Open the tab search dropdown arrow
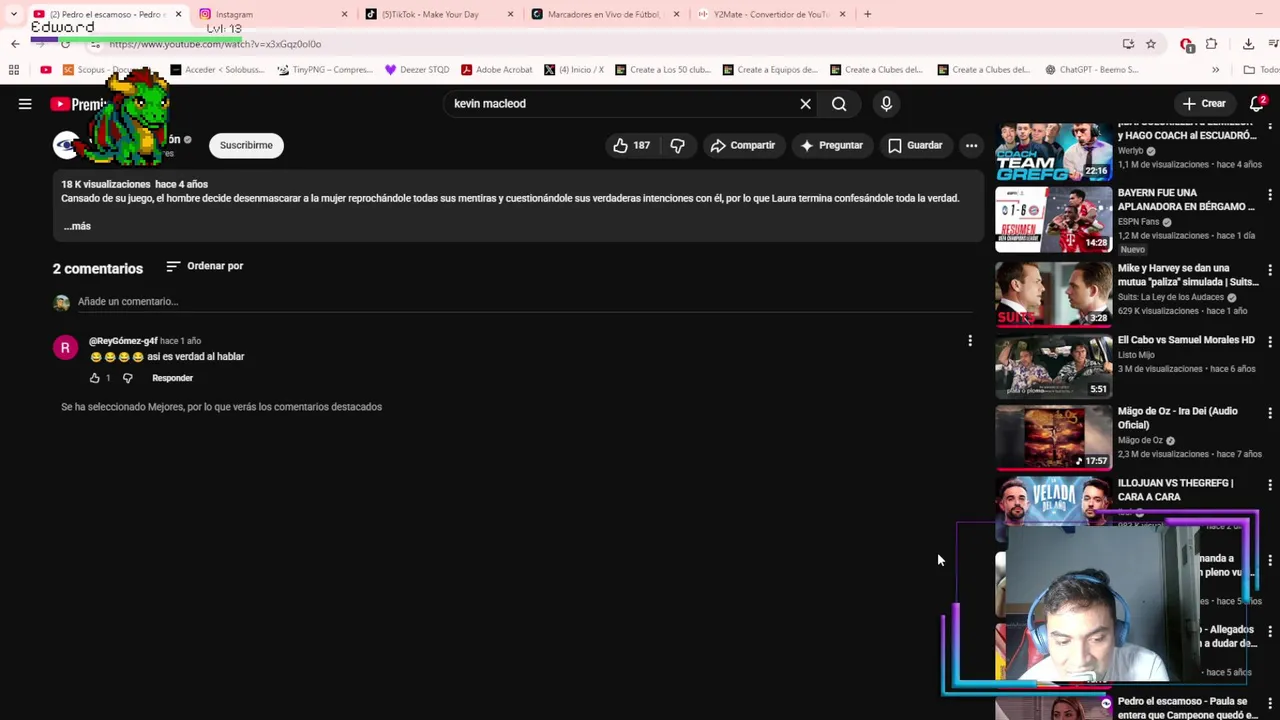The image size is (1280, 720). tap(13, 14)
